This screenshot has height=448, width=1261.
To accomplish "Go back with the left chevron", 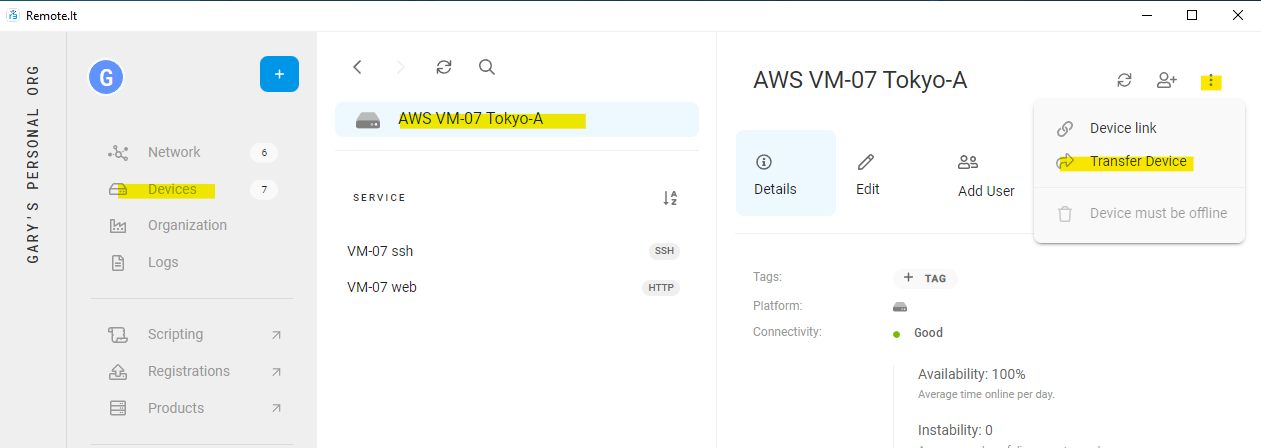I will (x=357, y=67).
